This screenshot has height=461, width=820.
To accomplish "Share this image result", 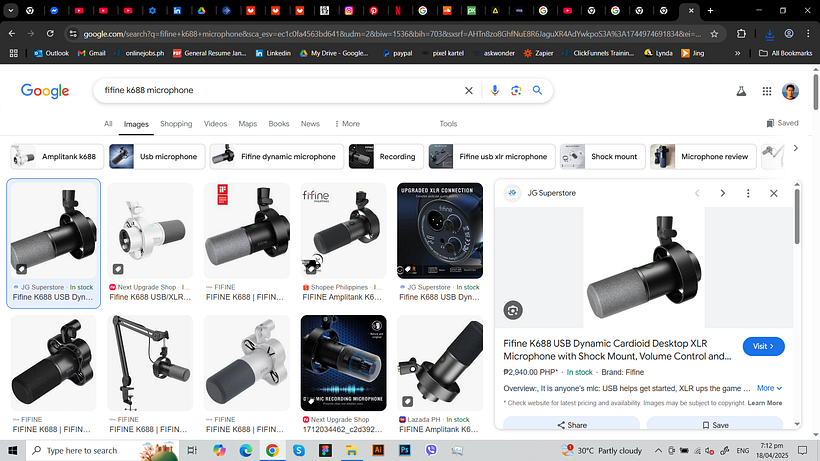I will (572, 425).
